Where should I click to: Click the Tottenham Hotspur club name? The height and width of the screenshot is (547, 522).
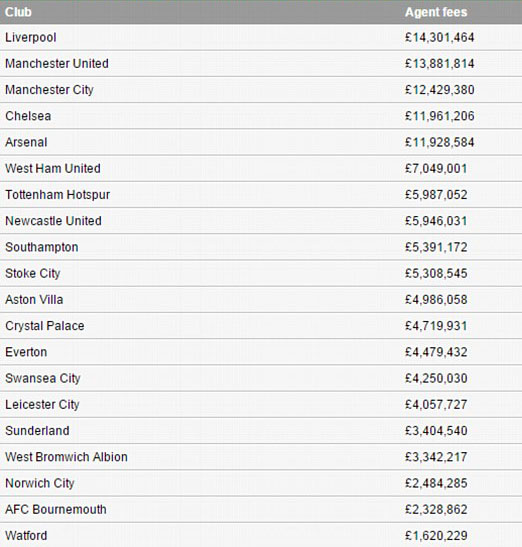(58, 195)
